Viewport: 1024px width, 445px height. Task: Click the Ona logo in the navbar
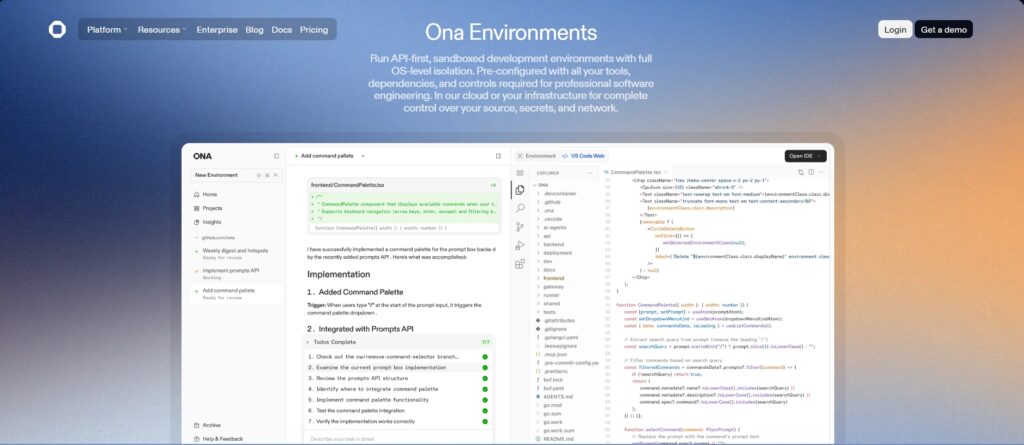[x=57, y=29]
